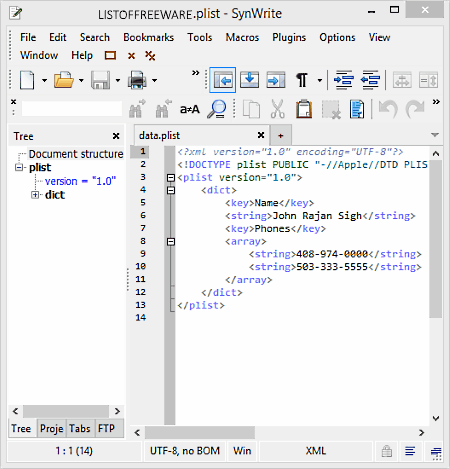Click the XML lexer status field
Screen dimensions: 450x469
point(316,451)
